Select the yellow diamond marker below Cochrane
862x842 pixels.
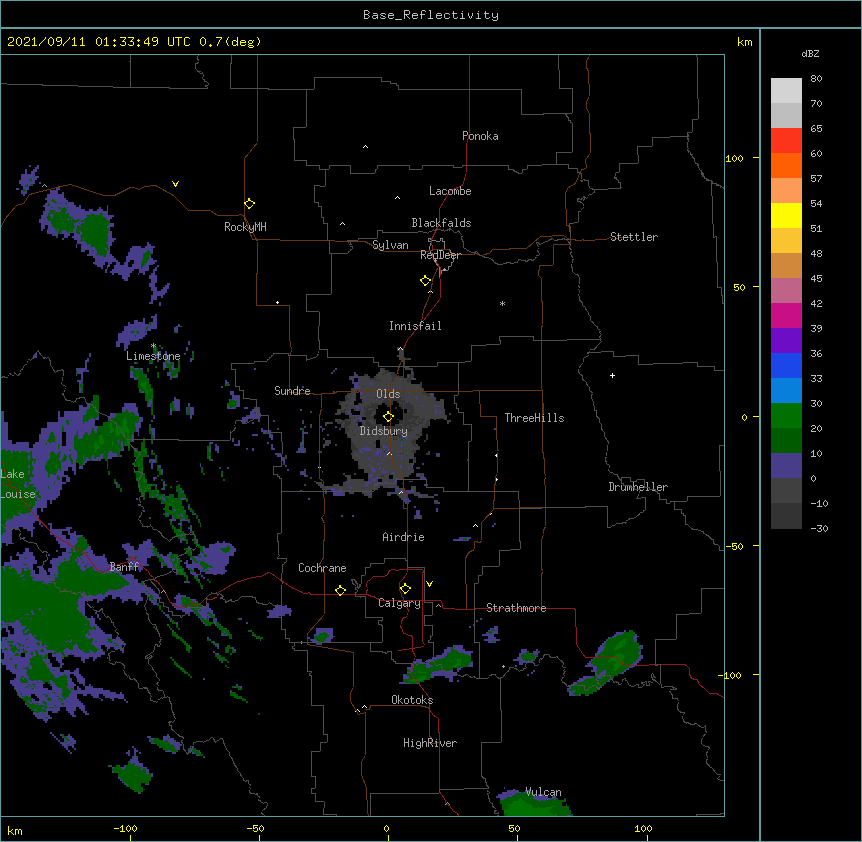(x=341, y=590)
